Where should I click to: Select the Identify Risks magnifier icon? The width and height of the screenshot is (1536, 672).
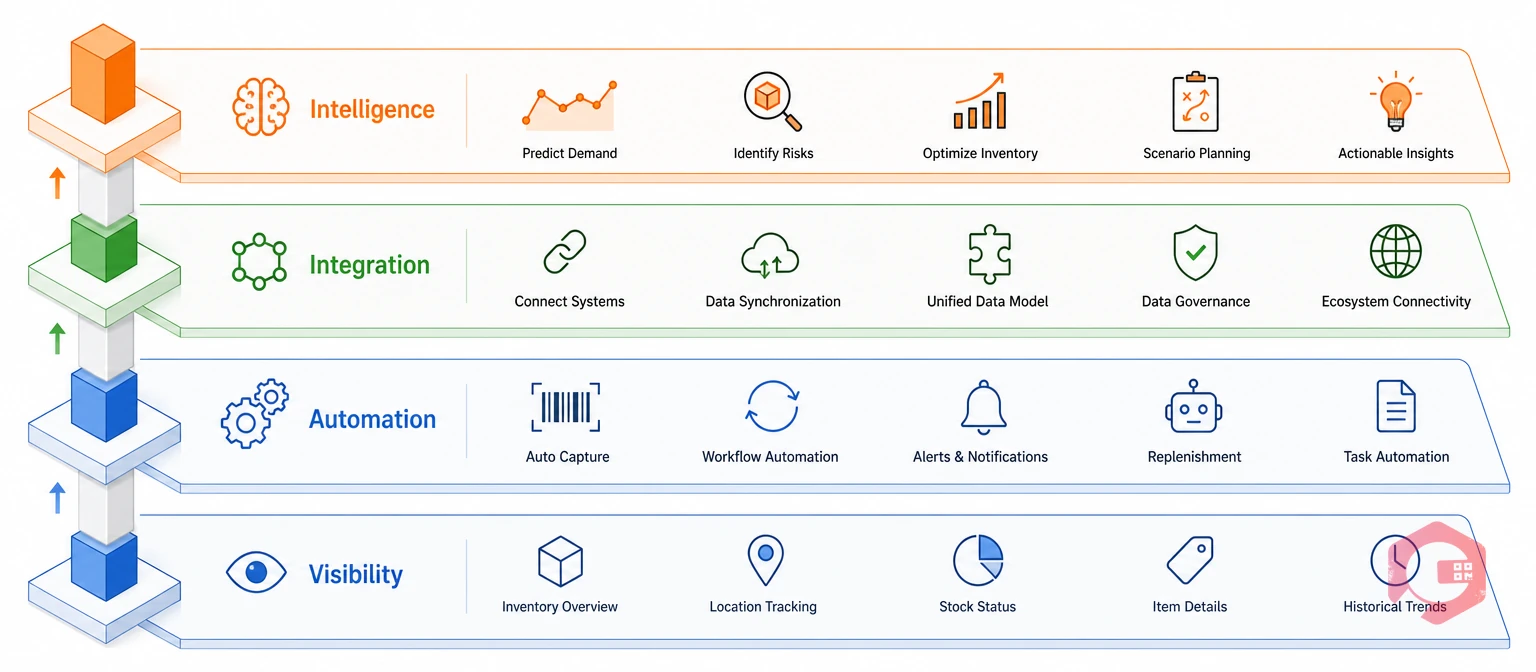coord(773,102)
